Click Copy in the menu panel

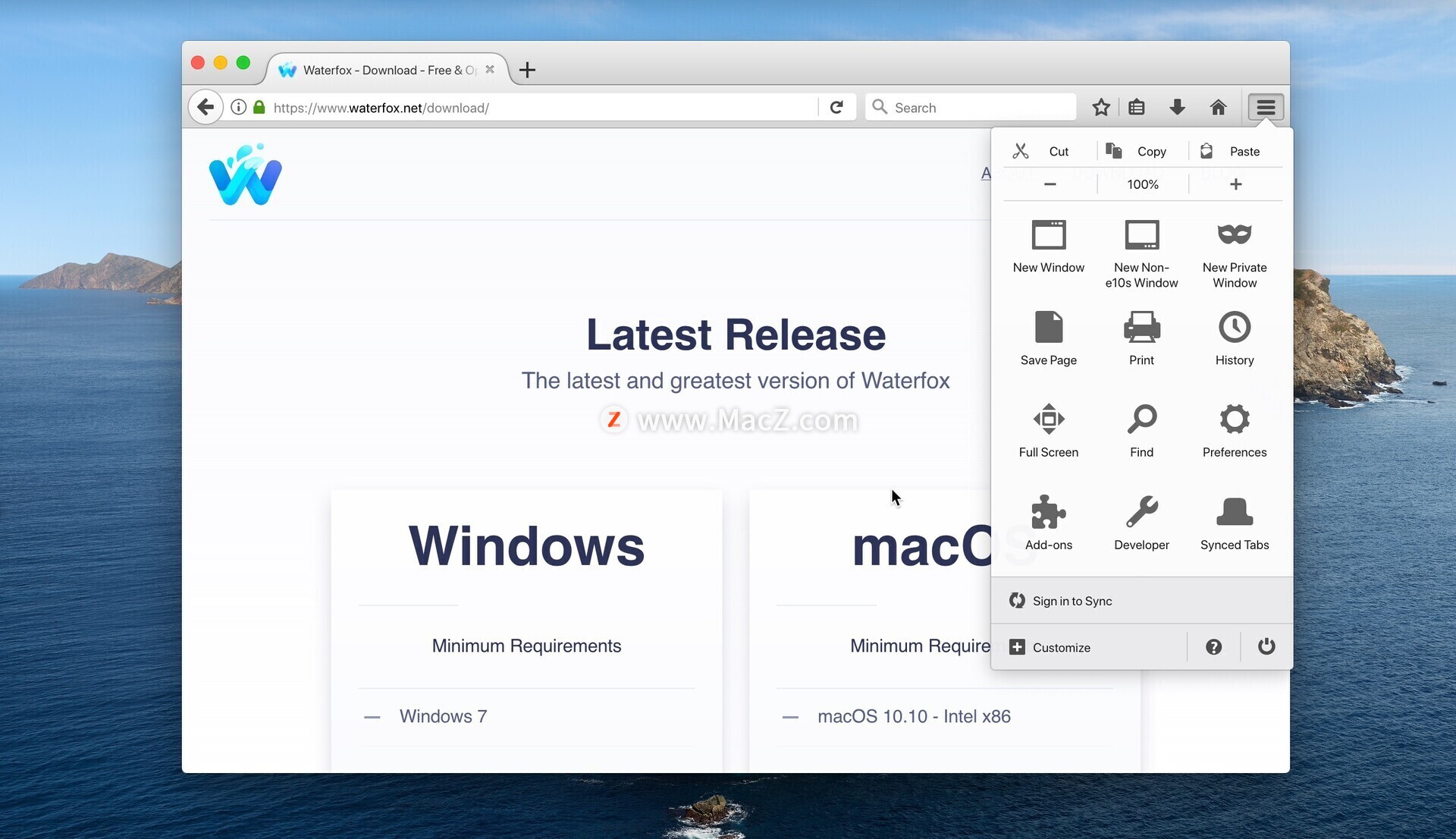1142,151
